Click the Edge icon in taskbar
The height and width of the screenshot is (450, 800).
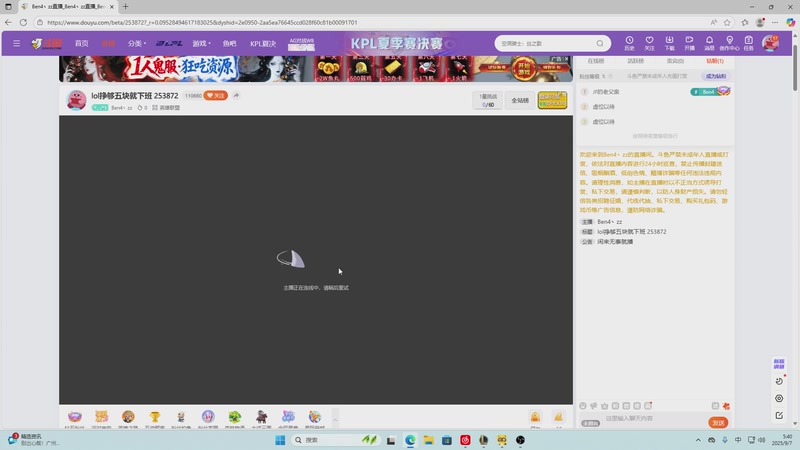pos(410,440)
